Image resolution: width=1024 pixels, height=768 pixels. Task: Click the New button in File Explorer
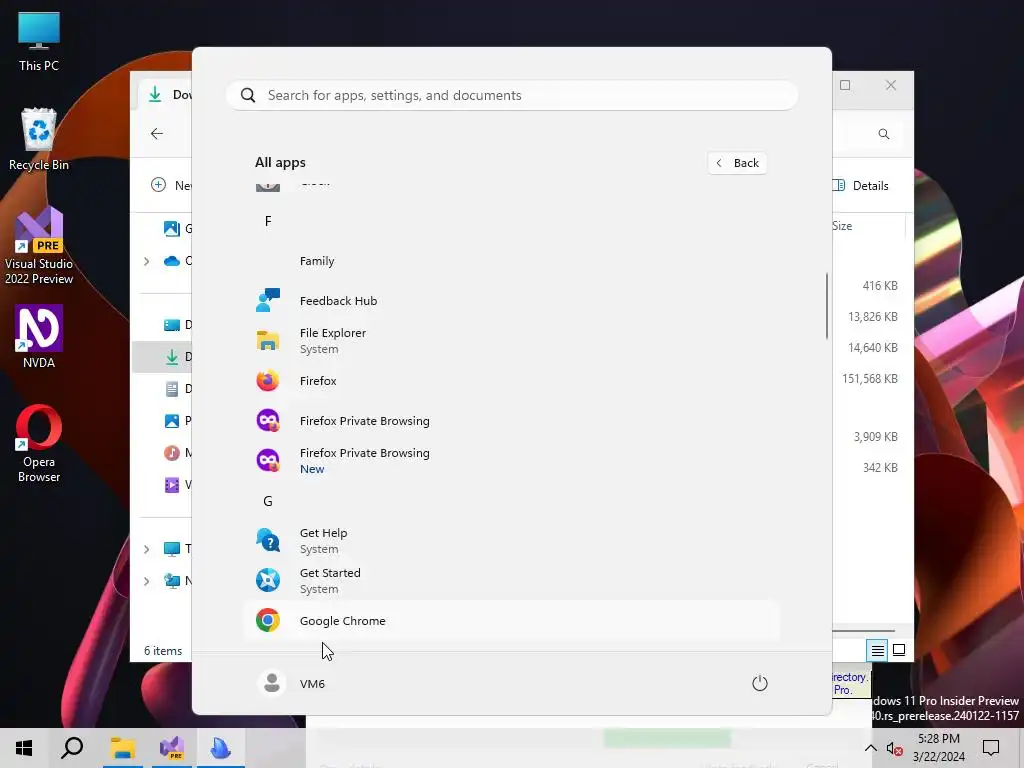click(x=171, y=185)
